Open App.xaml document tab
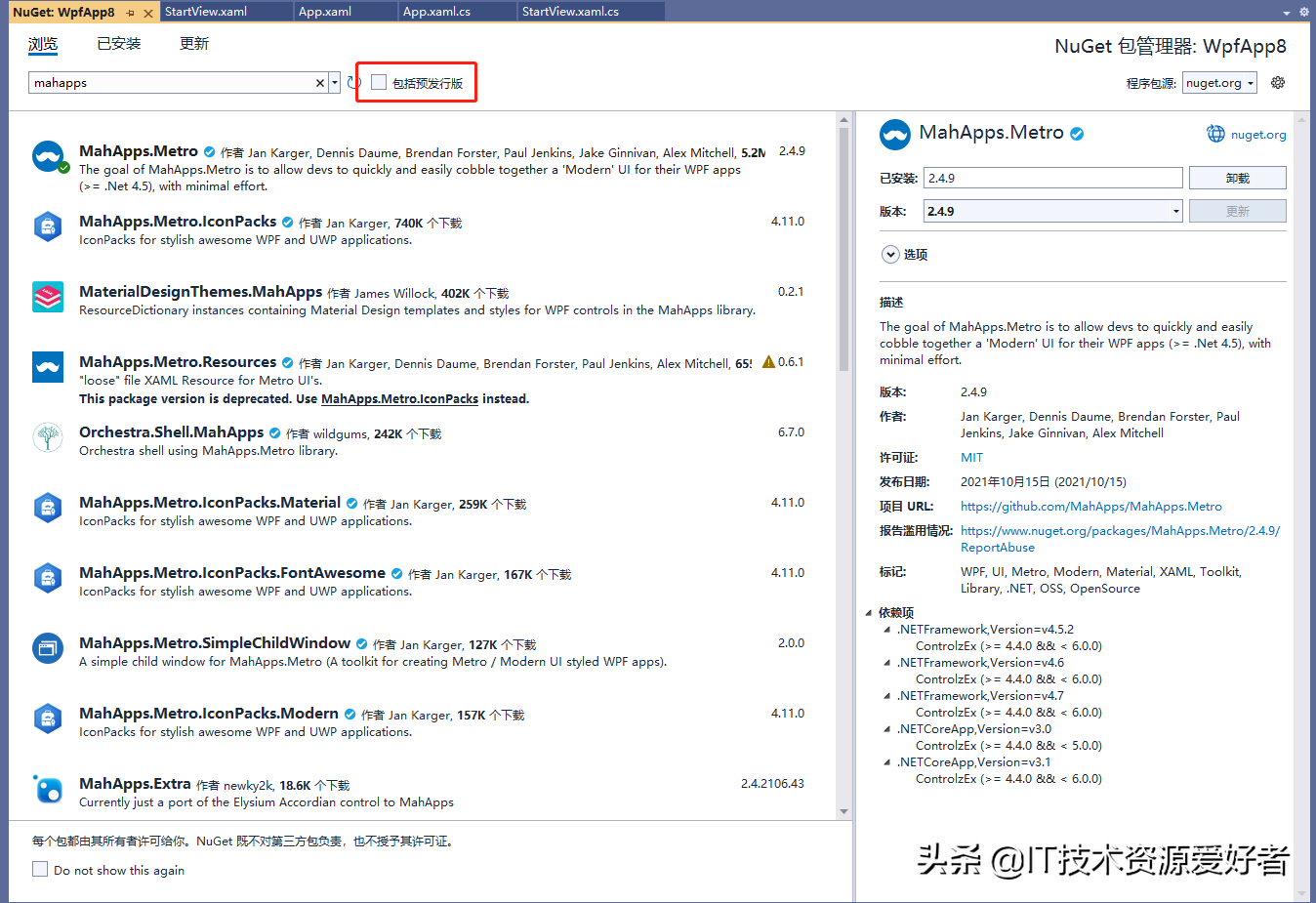This screenshot has height=903, width=1316. [x=346, y=12]
